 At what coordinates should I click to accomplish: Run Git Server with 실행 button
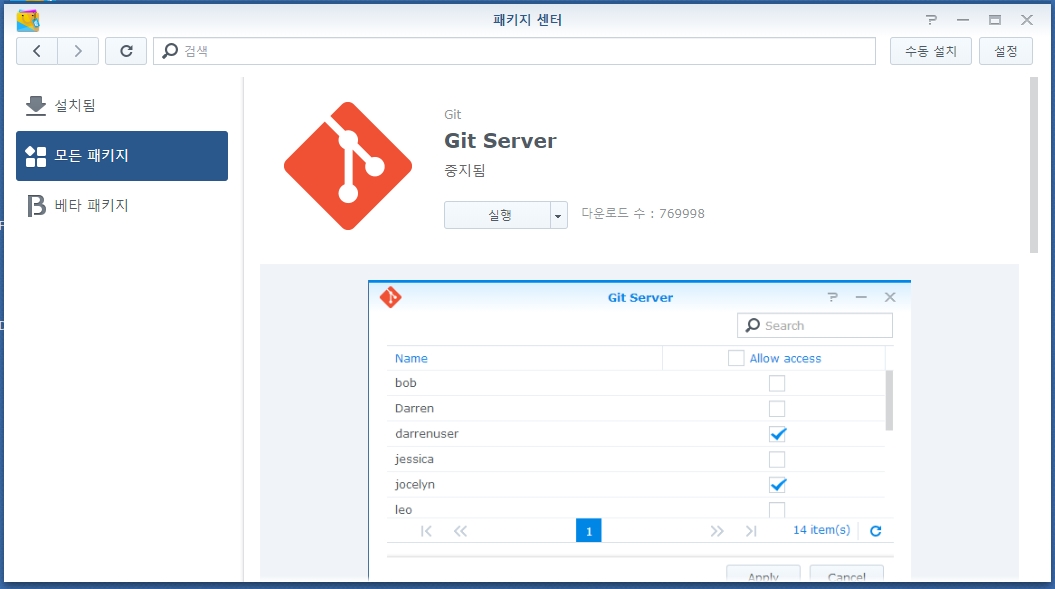[497, 215]
